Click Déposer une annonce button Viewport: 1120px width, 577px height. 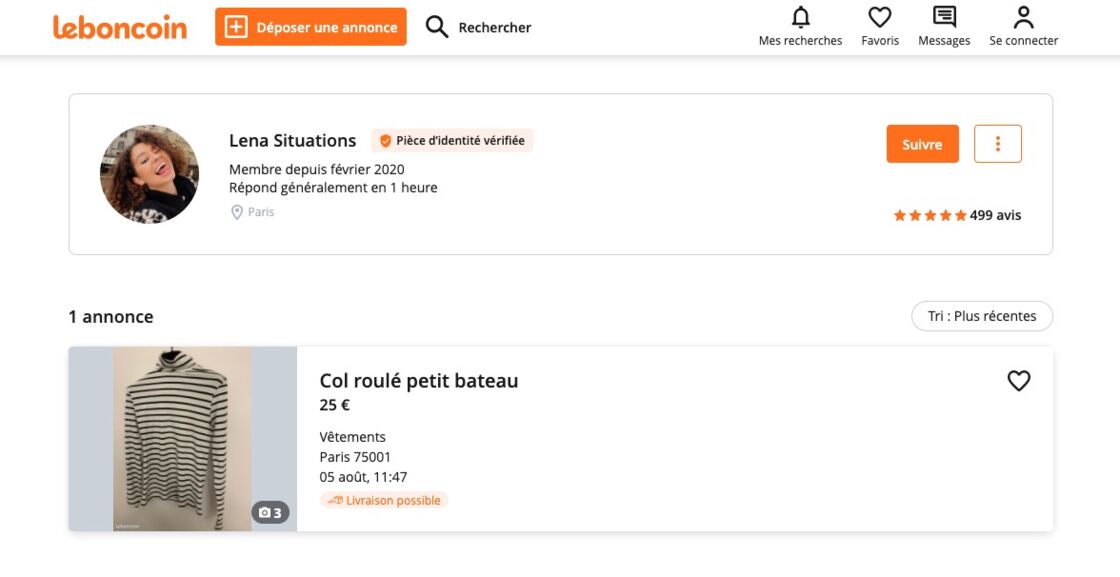(x=311, y=27)
